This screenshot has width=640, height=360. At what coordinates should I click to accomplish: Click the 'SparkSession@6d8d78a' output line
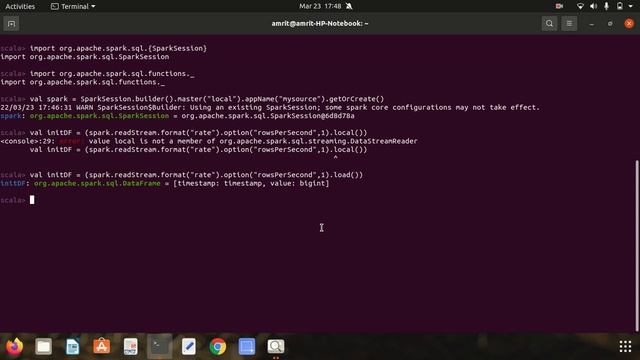[177, 116]
